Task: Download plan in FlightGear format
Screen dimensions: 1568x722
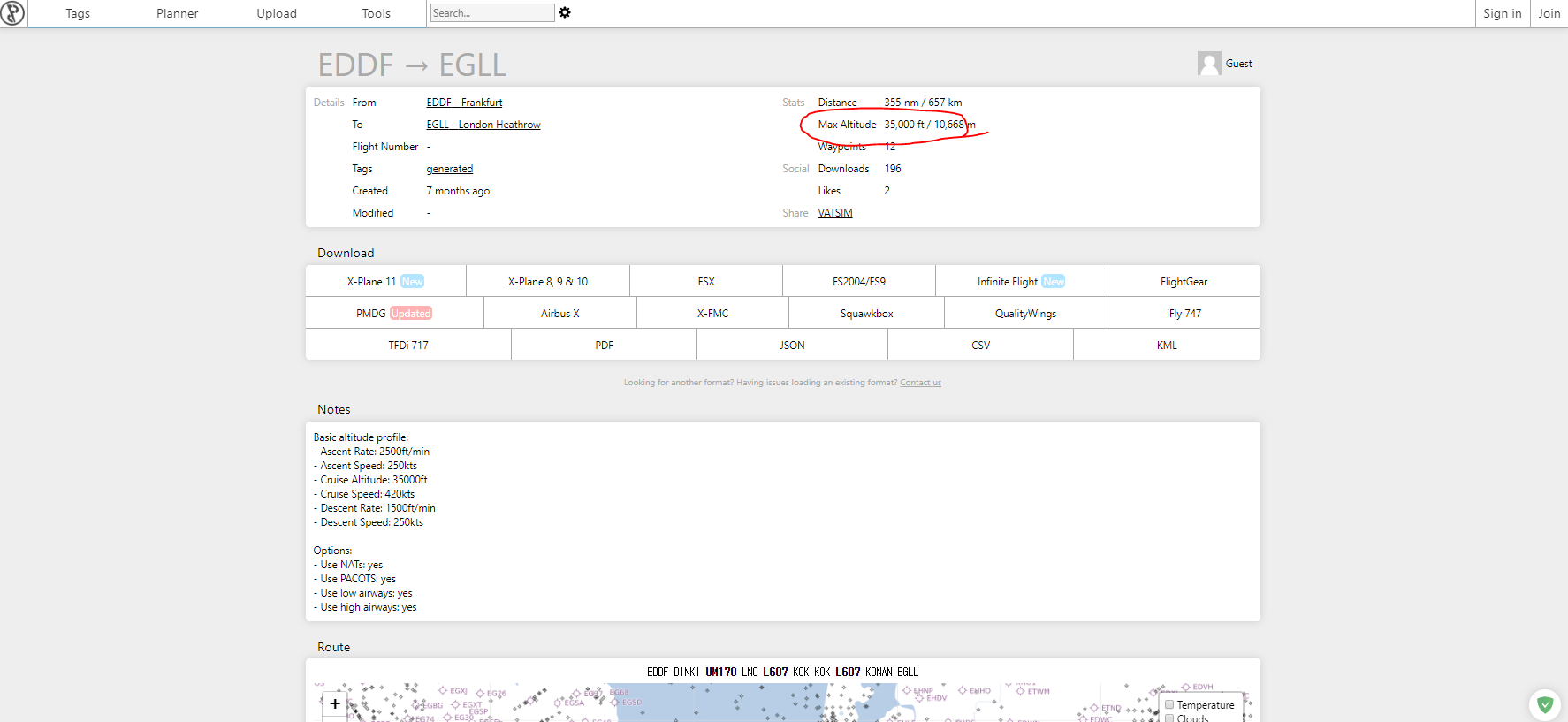Action: point(1184,281)
